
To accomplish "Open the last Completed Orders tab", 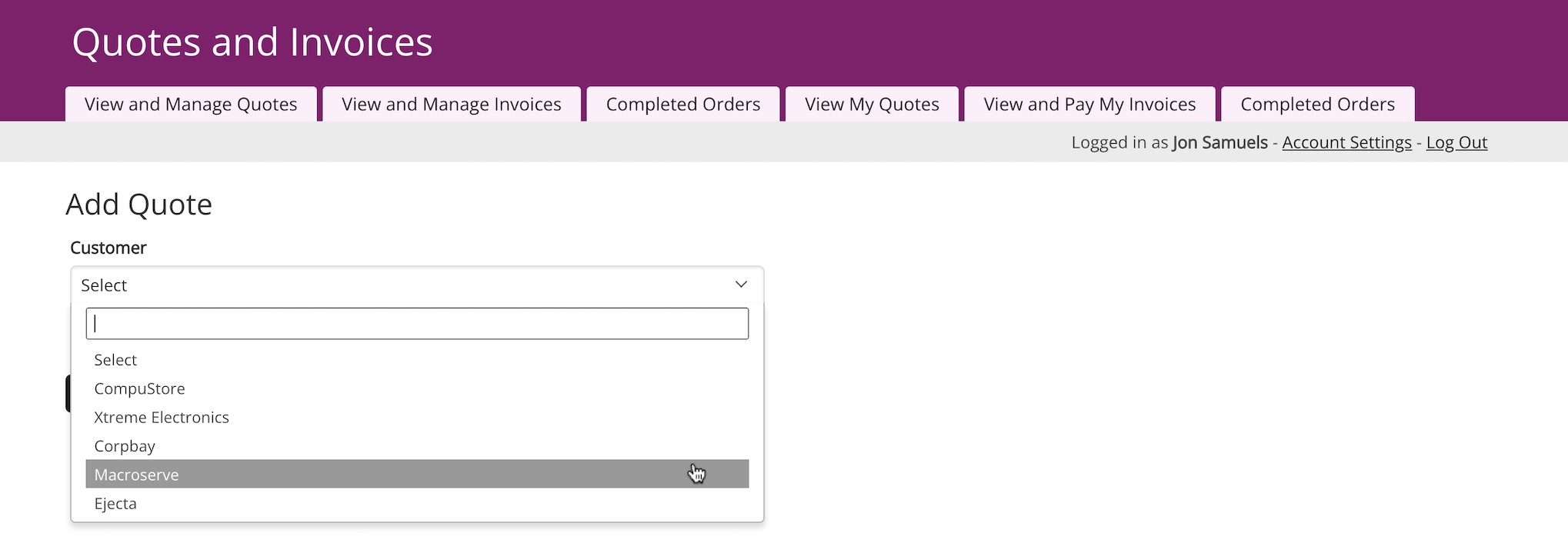I will (1317, 104).
